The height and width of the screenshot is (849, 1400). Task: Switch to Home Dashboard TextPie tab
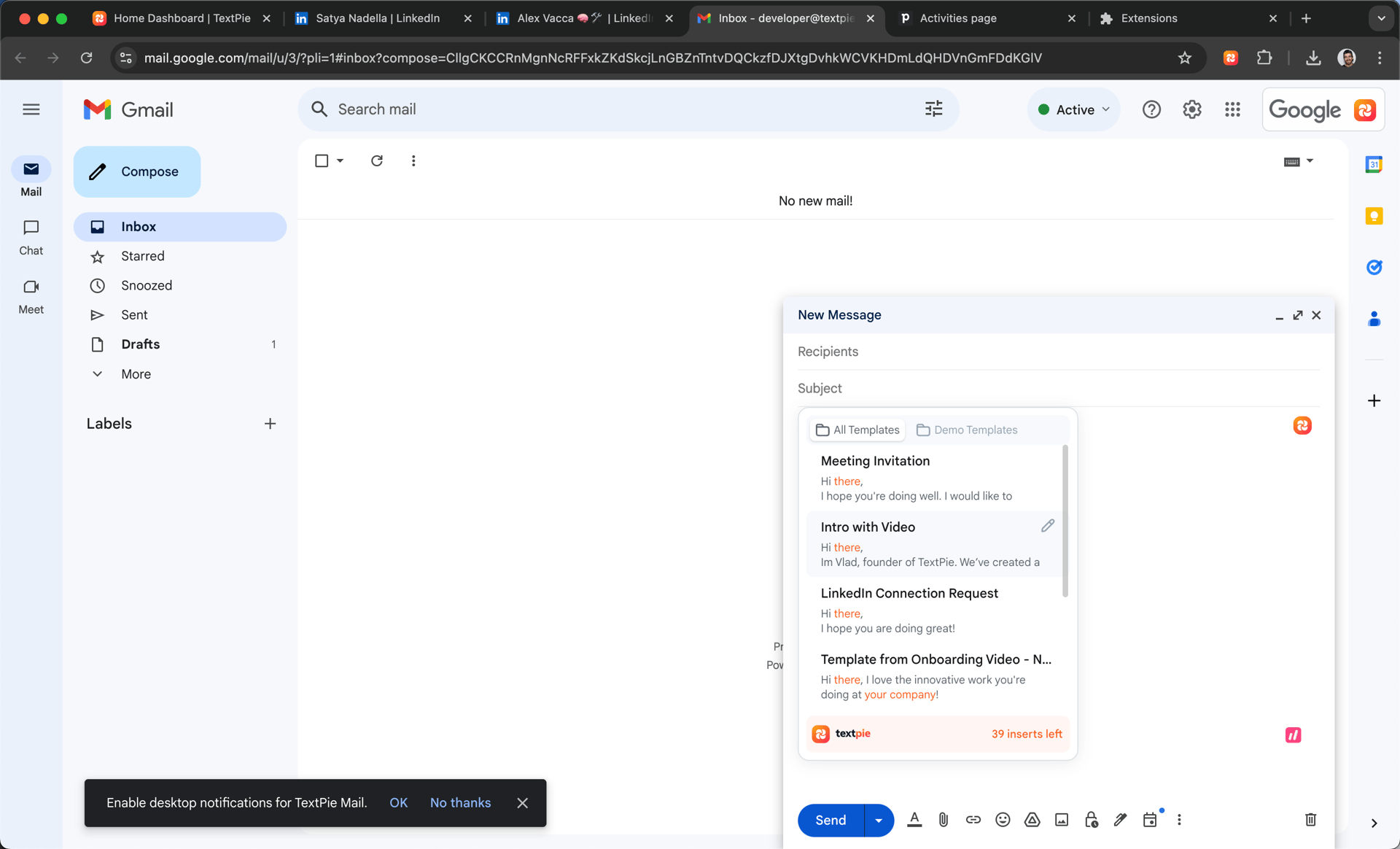[182, 18]
